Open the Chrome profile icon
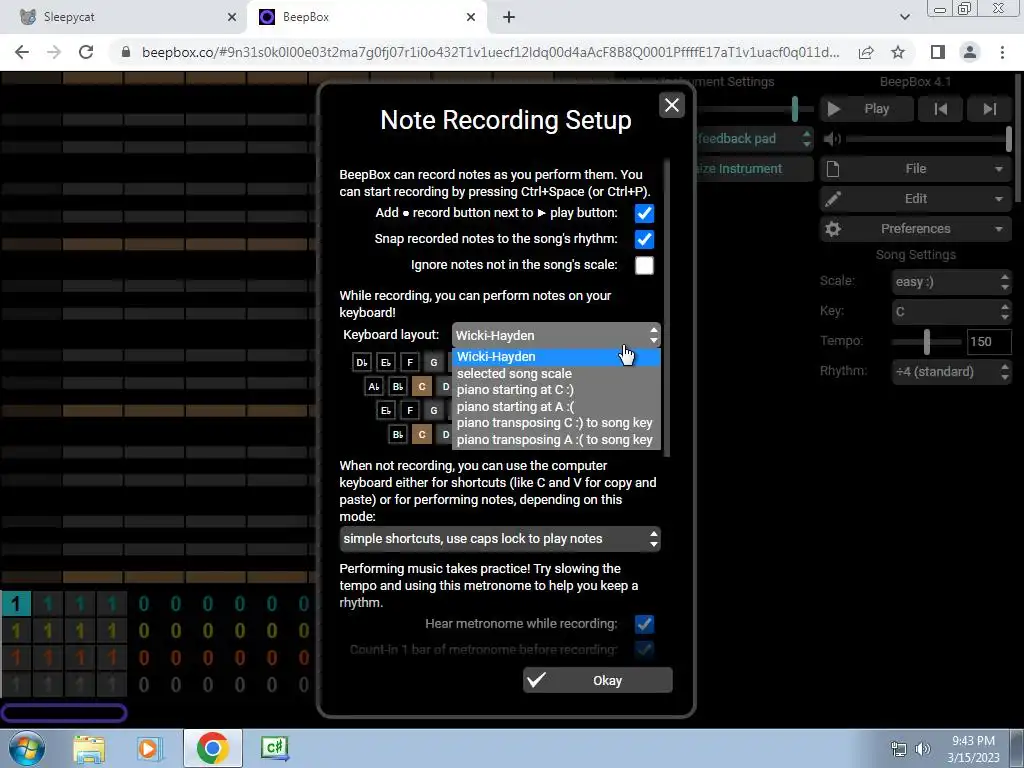Viewport: 1024px width, 768px height. click(970, 52)
